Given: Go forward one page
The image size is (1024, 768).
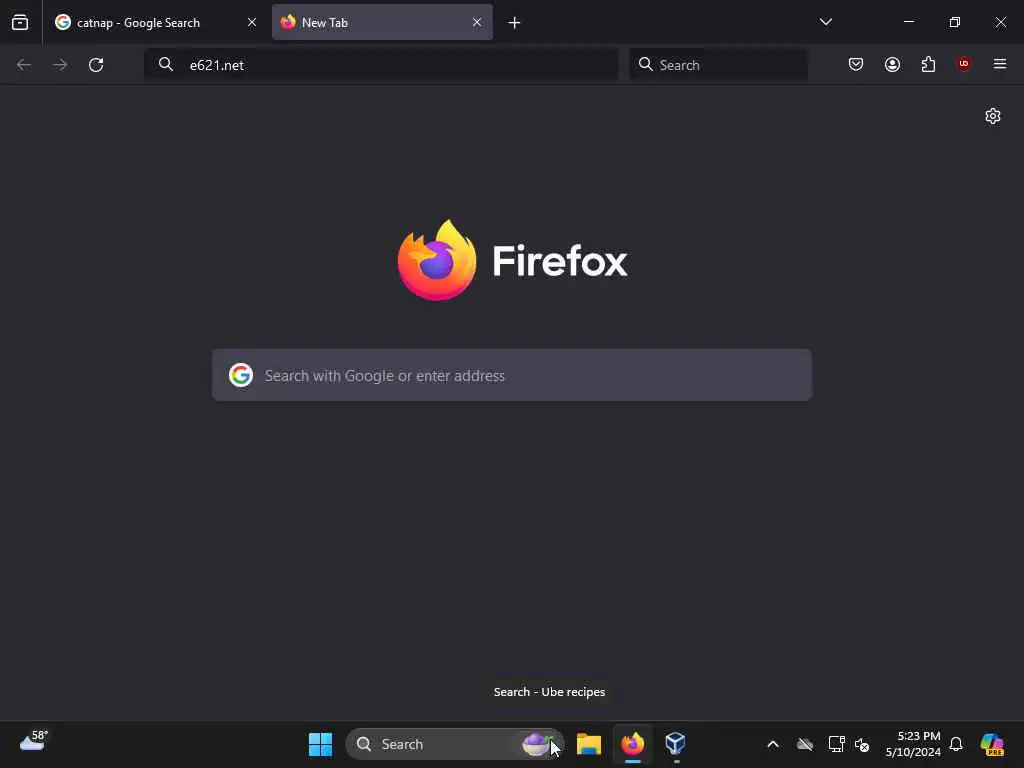Looking at the screenshot, I should (60, 65).
